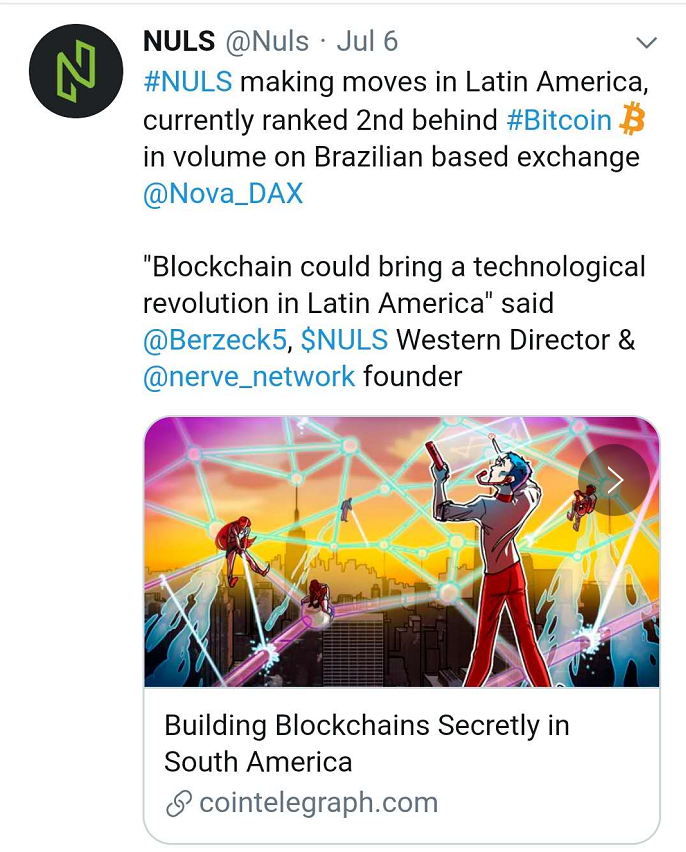
Task: Open the blockchain illustration preview image
Action: [x=402, y=552]
